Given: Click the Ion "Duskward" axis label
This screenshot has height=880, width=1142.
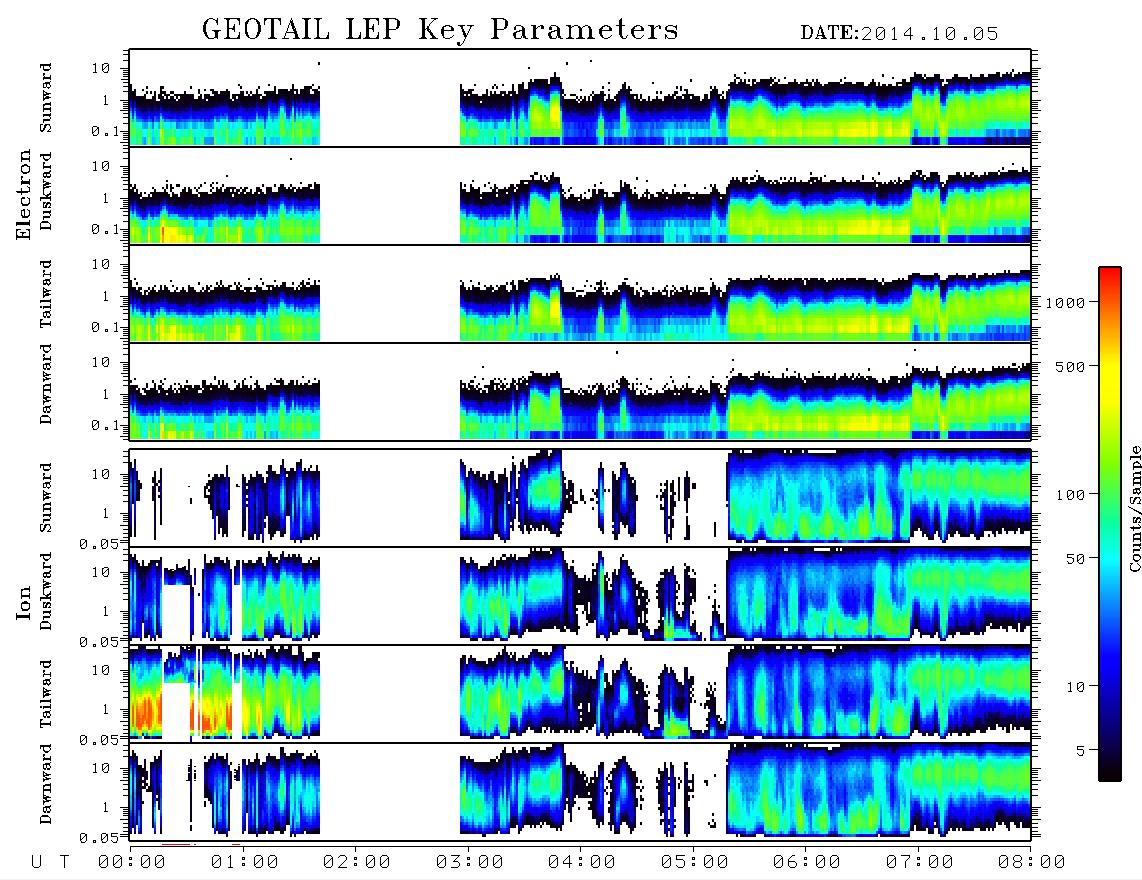Looking at the screenshot, I should [45, 591].
